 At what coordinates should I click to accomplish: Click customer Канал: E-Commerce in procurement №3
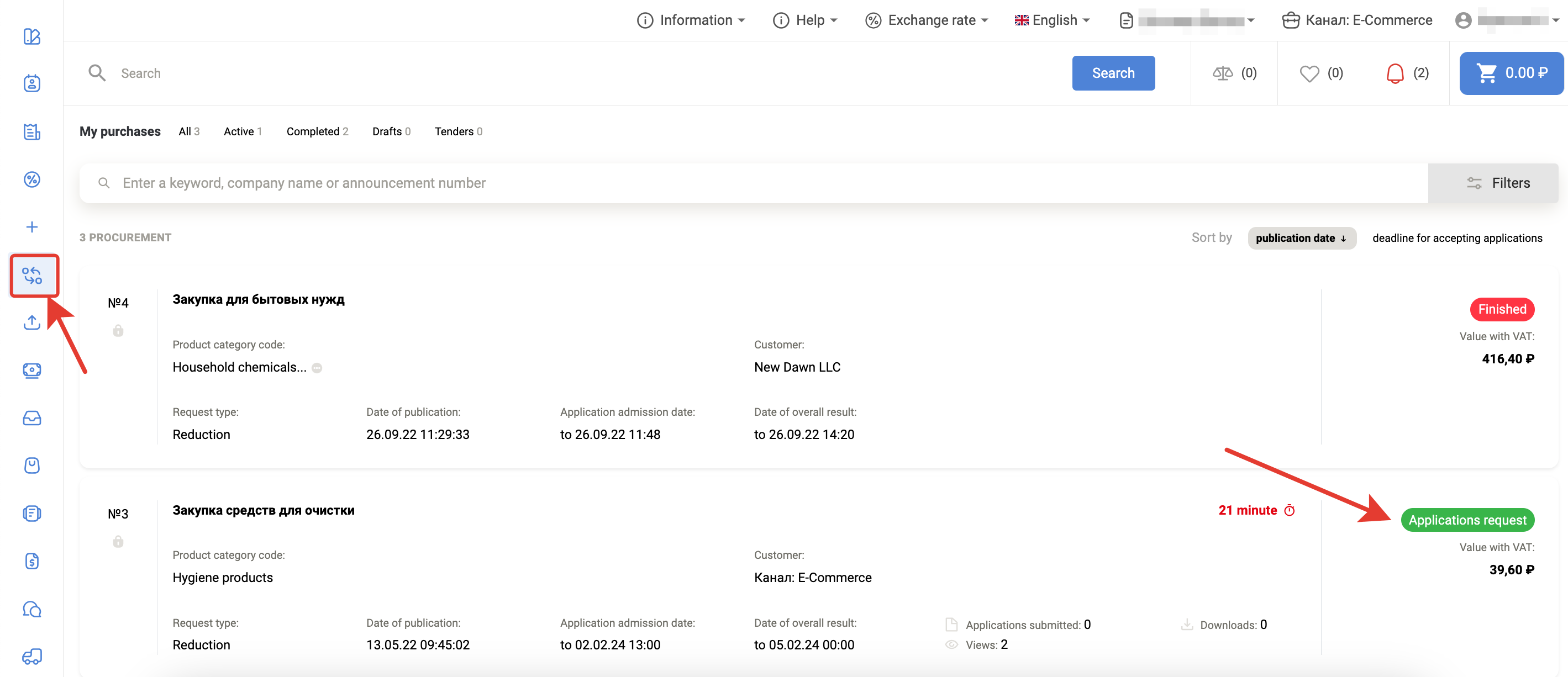coord(813,577)
